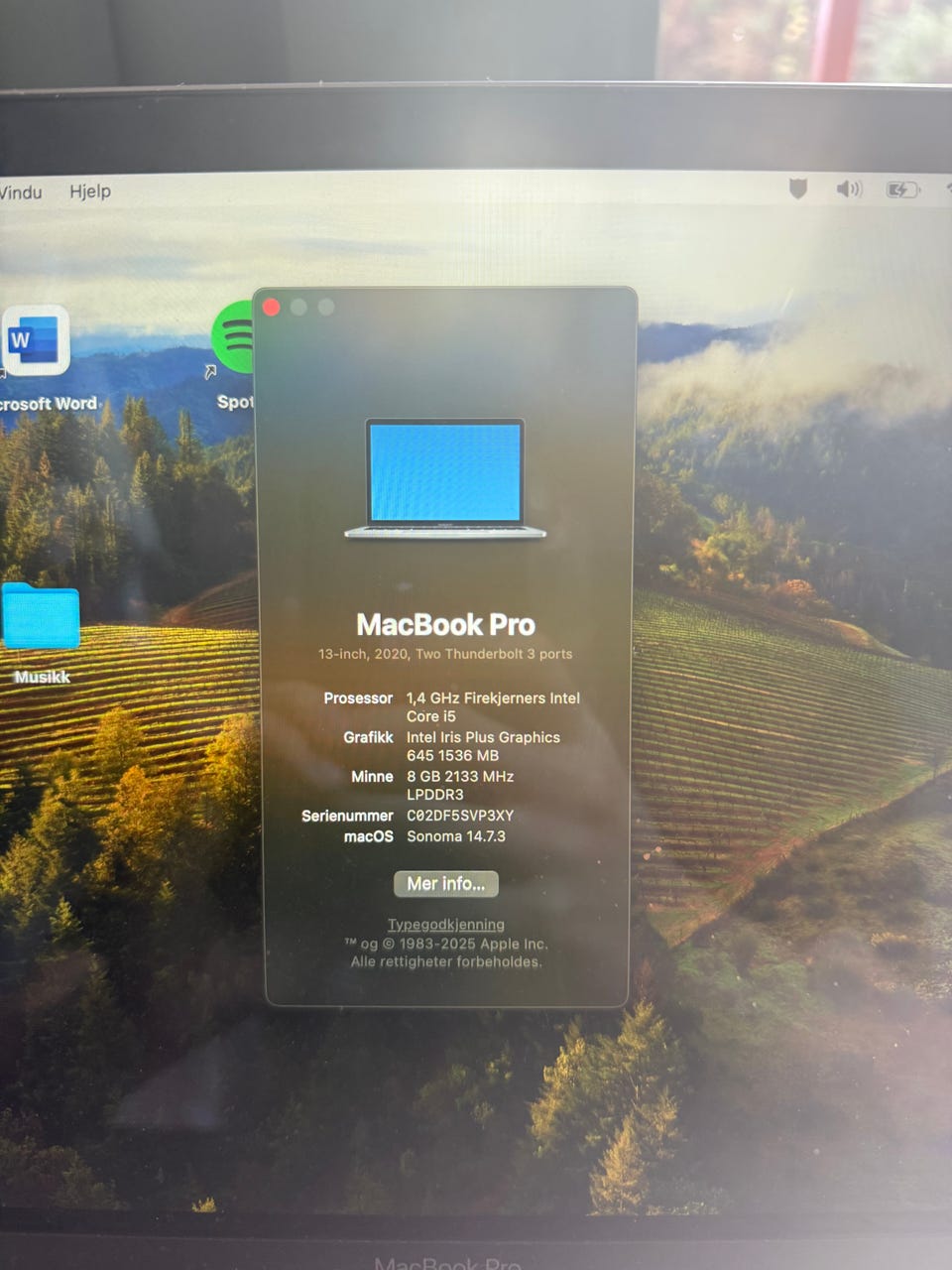Click the MacBook Pro laptop image
The height and width of the screenshot is (1270, 952).
point(445,479)
